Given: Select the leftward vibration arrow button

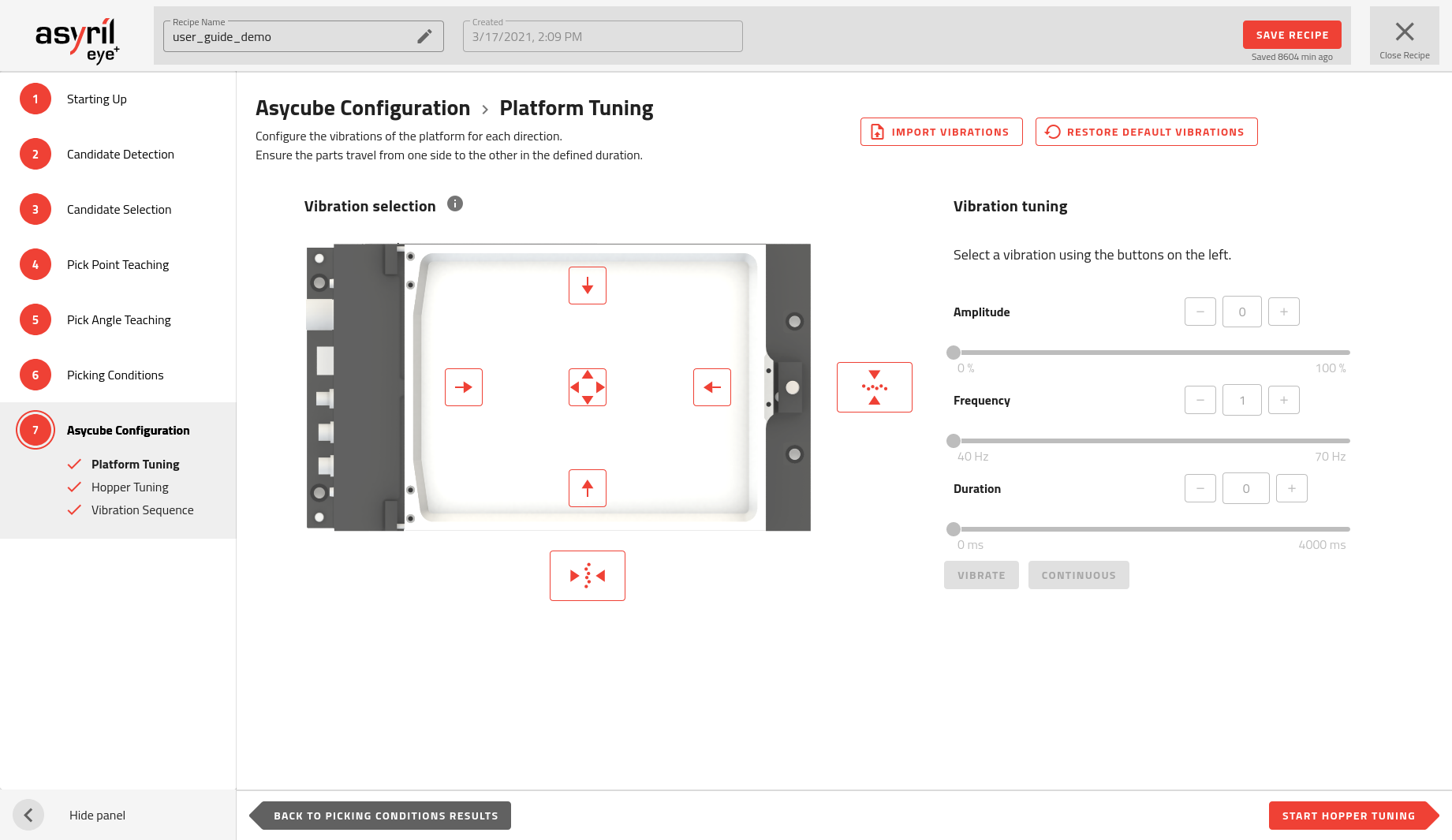Looking at the screenshot, I should click(x=711, y=387).
